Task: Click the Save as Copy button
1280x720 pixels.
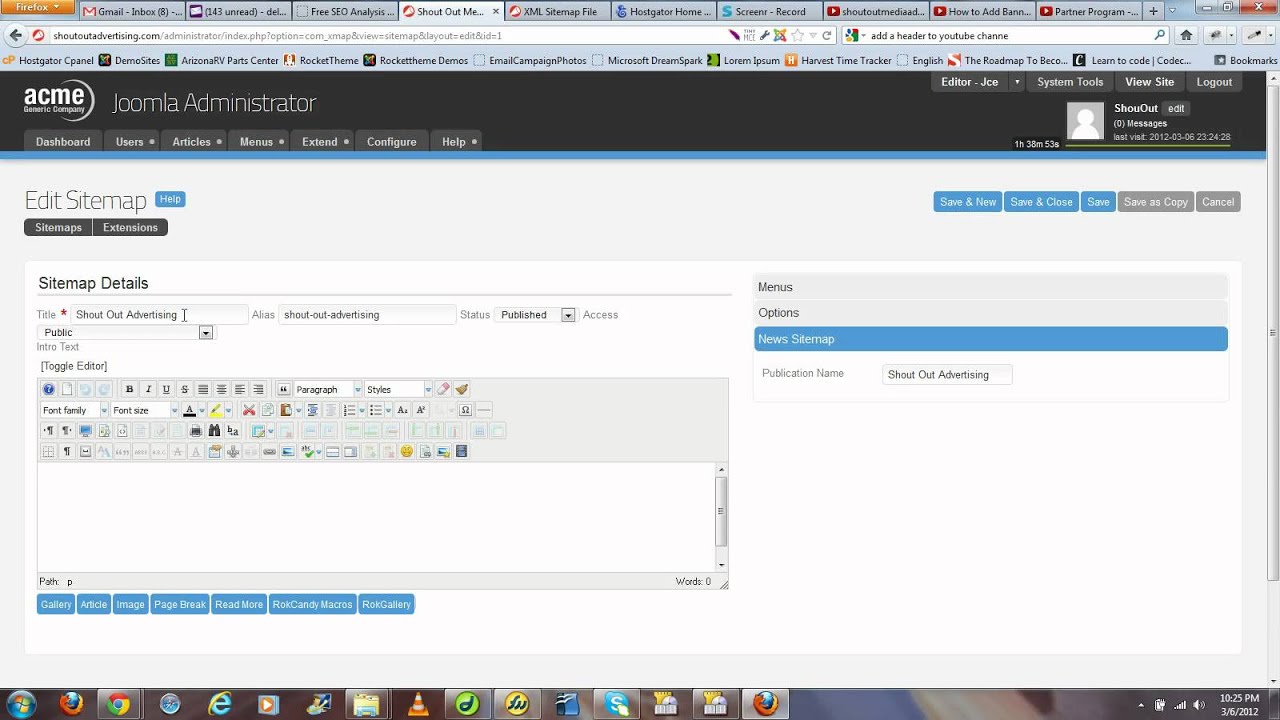Action: pos(1156,202)
